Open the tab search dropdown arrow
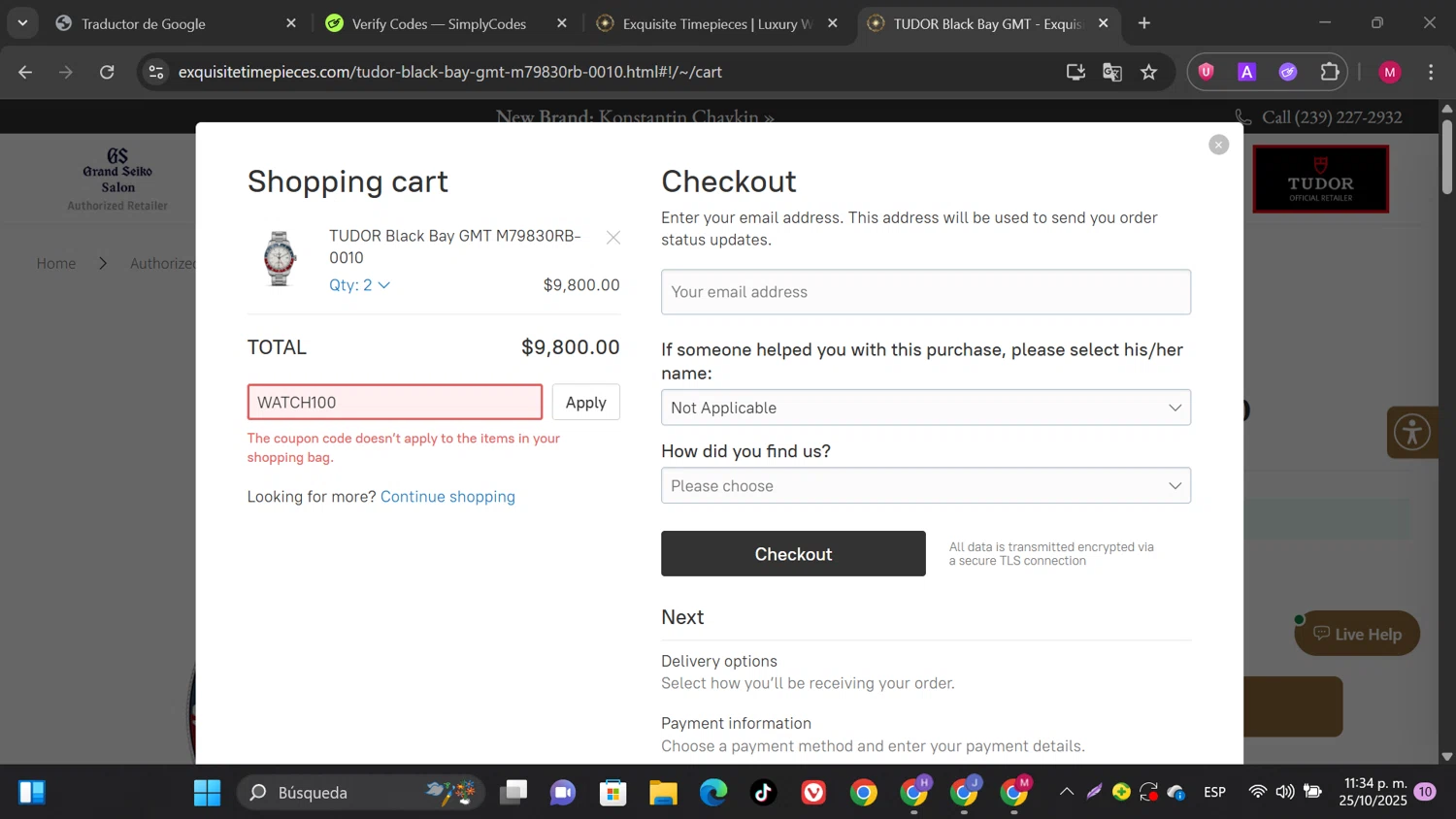 (22, 23)
